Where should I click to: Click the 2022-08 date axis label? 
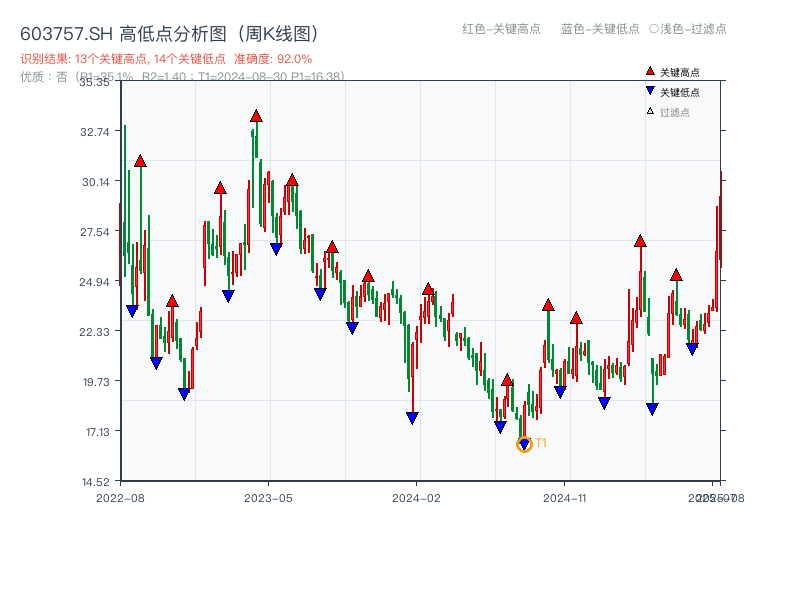point(120,498)
